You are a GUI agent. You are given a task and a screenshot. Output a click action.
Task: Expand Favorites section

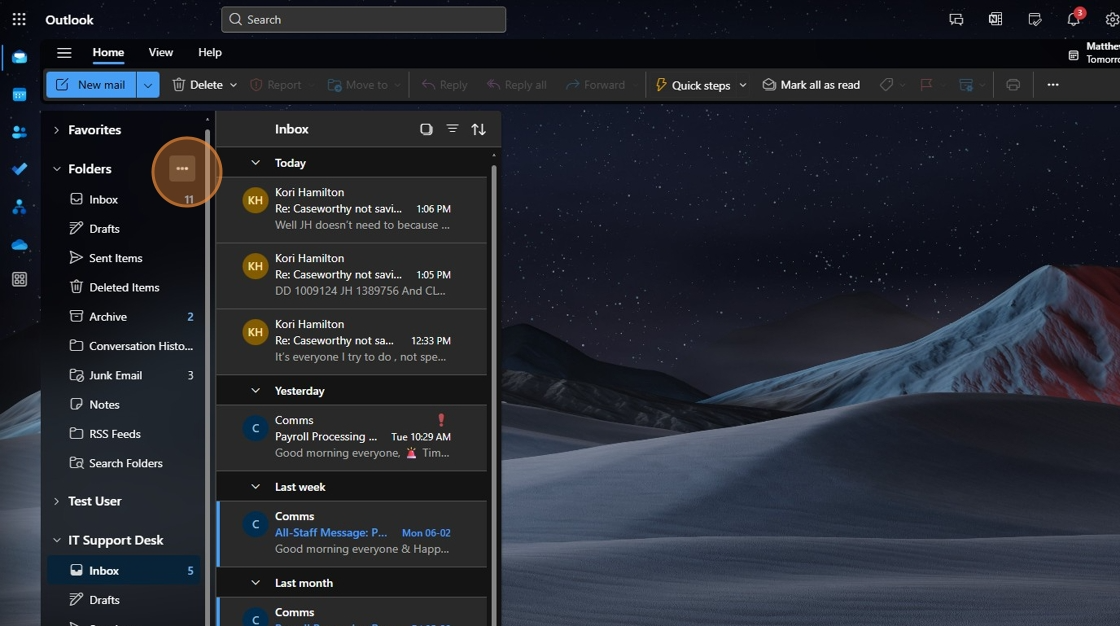click(56, 130)
